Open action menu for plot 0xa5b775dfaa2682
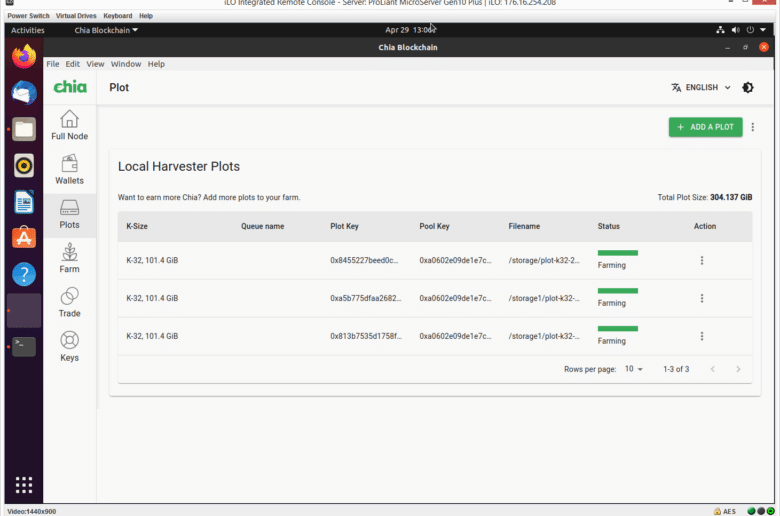 [x=702, y=298]
